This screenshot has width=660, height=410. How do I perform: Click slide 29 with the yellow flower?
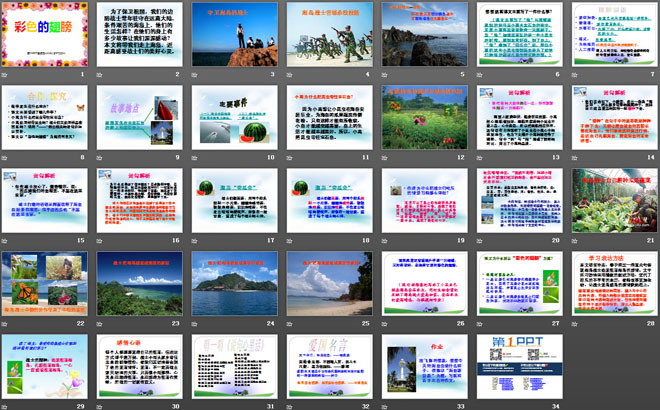(x=42, y=363)
